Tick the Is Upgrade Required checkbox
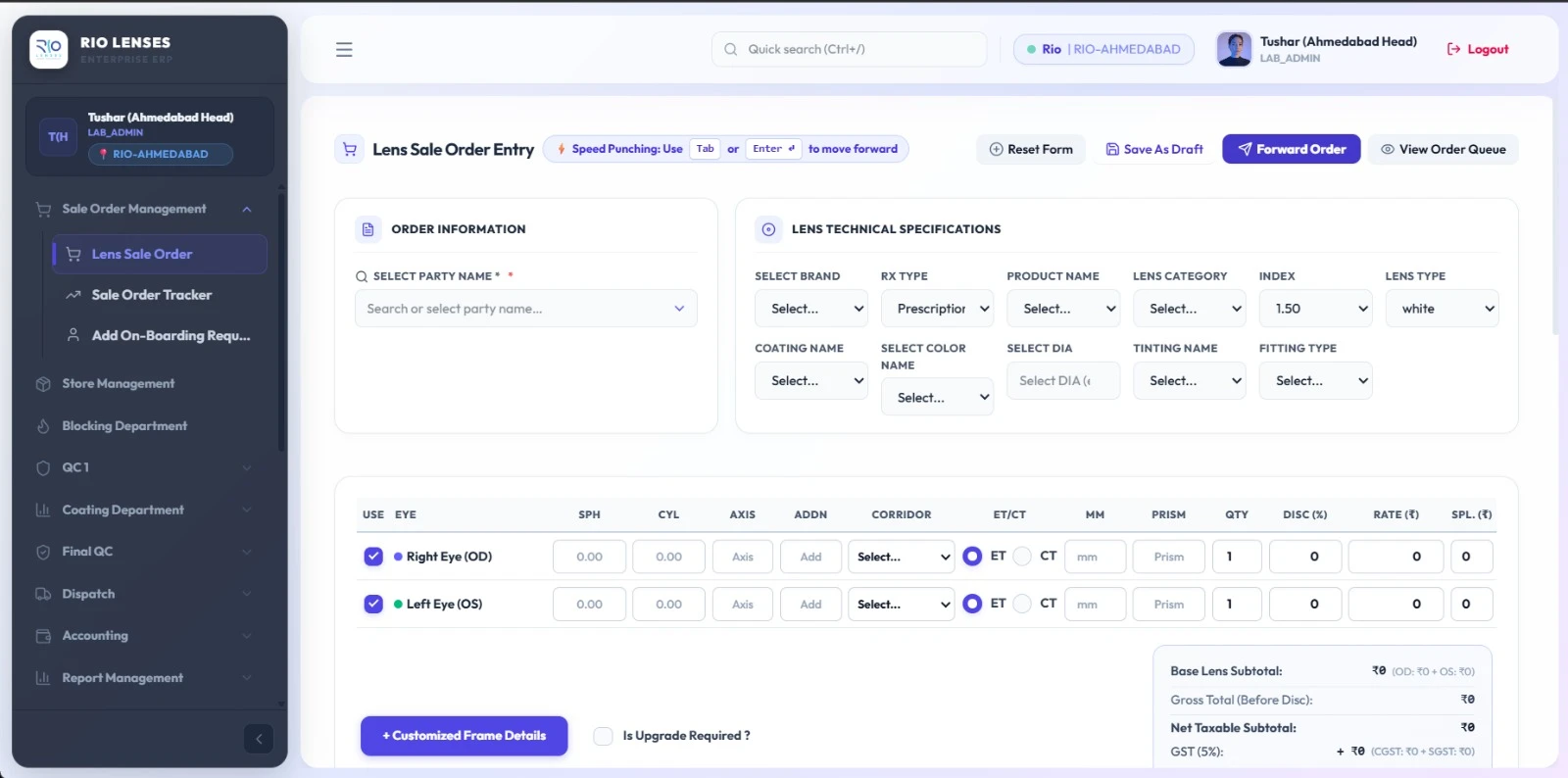The image size is (1568, 778). pos(604,736)
